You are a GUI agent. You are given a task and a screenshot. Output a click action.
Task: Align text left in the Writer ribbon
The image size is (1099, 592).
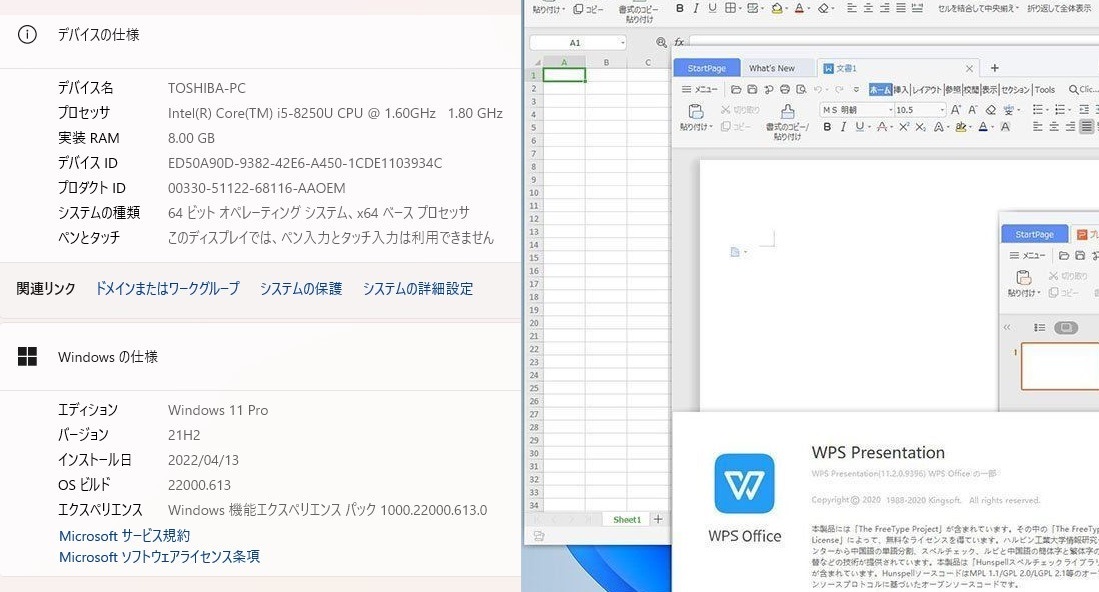(1038, 127)
